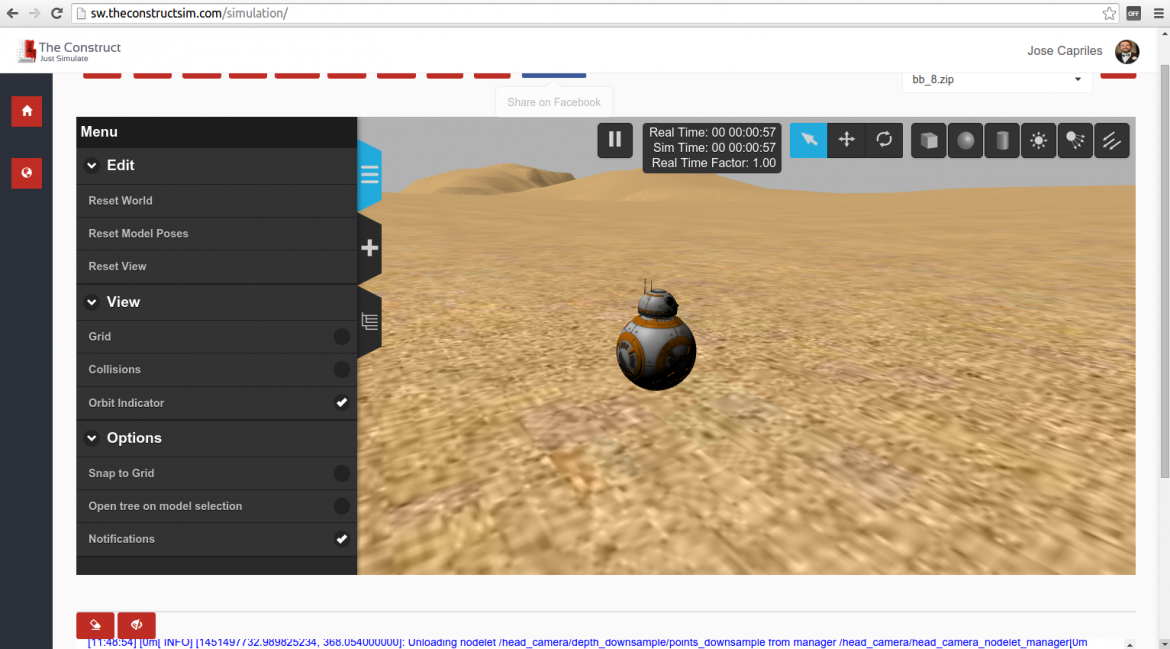Open the main menu side tab
This screenshot has height=649, width=1170.
click(x=369, y=175)
